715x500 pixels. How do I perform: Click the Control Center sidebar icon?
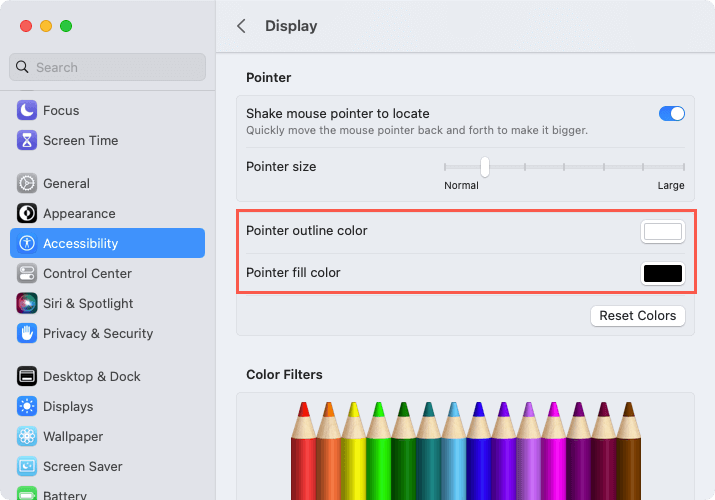27,273
